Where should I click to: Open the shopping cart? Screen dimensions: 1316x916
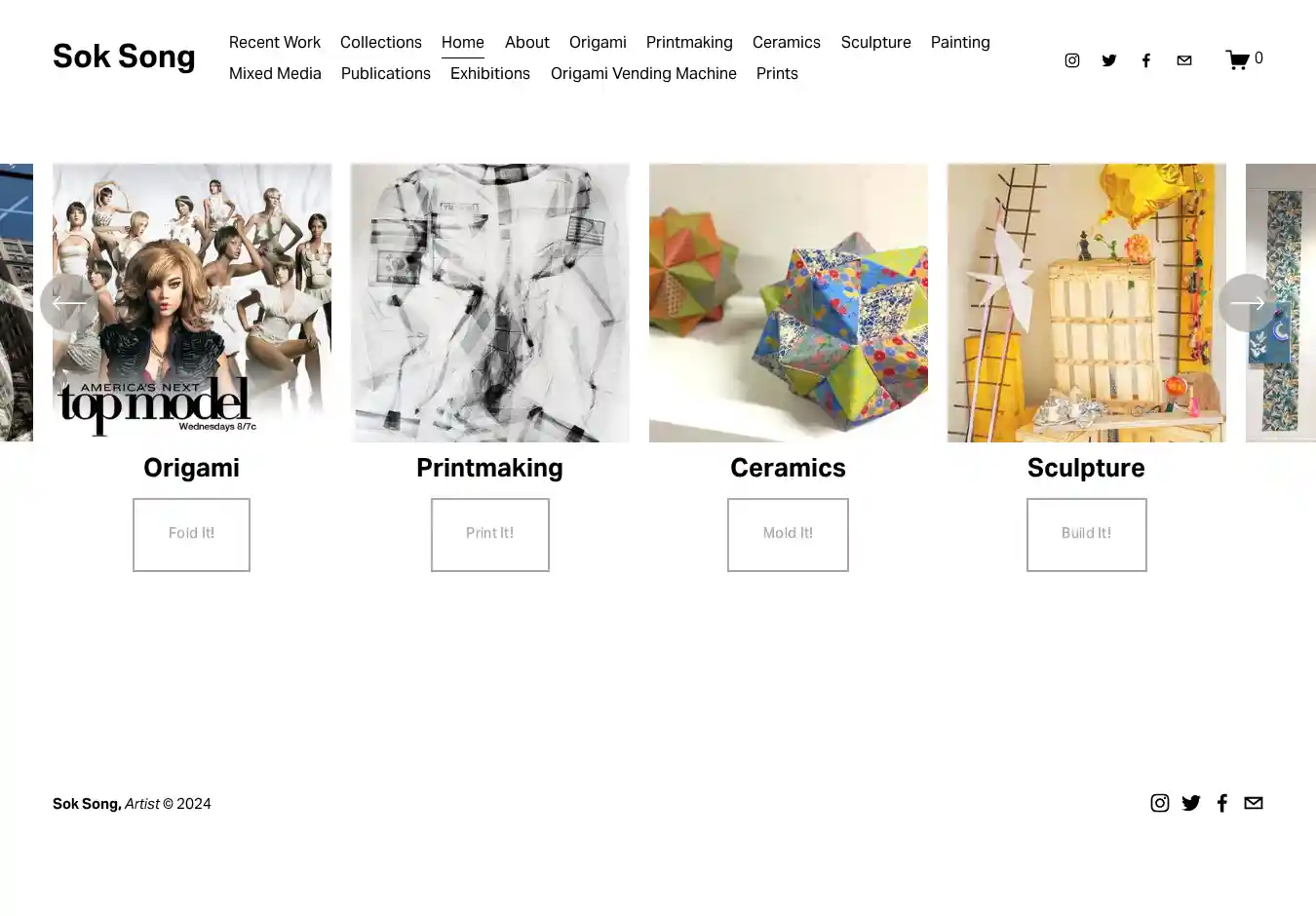(1243, 59)
